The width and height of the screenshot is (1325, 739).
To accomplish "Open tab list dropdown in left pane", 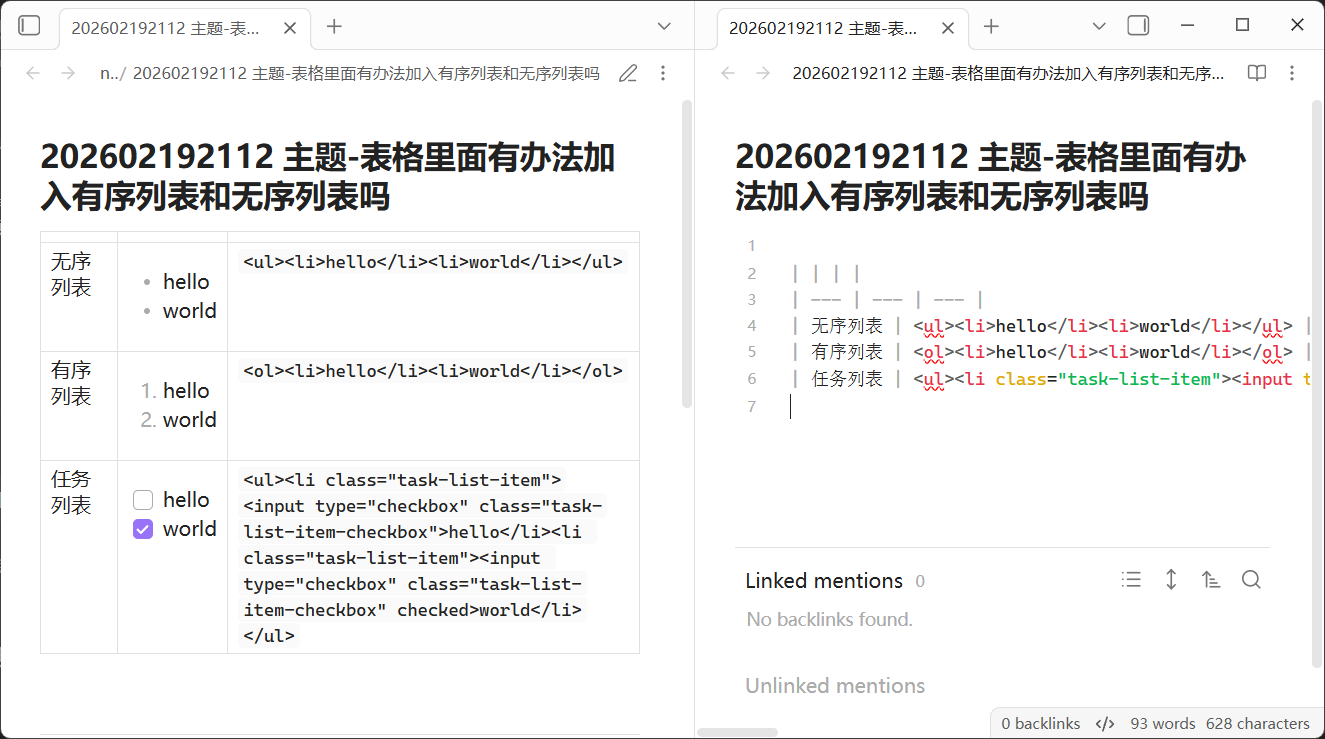I will coord(664,27).
